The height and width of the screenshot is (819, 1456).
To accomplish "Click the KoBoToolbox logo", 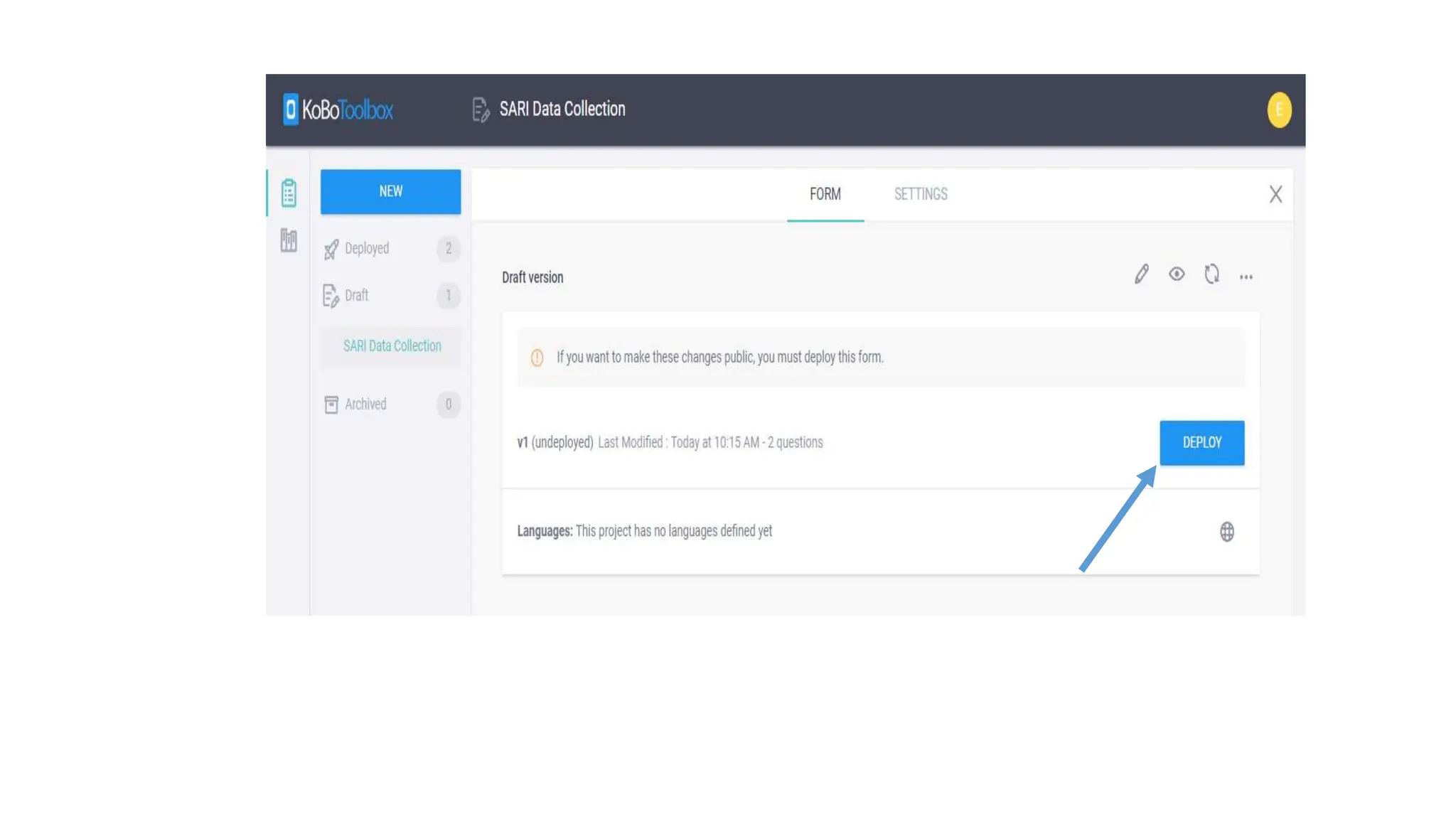I will pos(338,109).
